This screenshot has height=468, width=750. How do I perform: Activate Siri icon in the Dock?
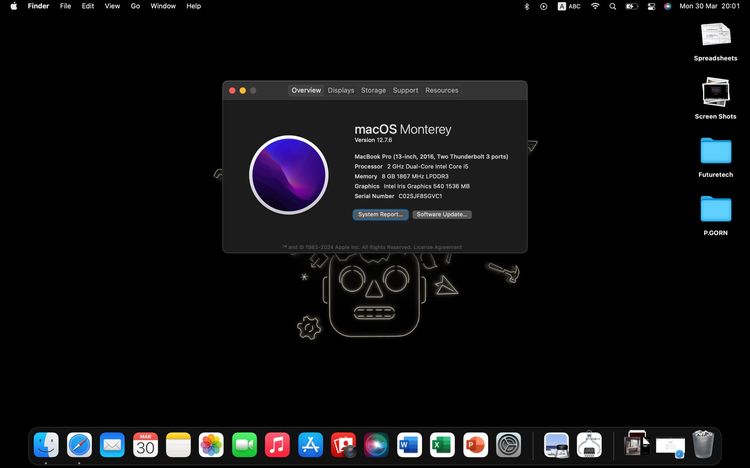376,445
